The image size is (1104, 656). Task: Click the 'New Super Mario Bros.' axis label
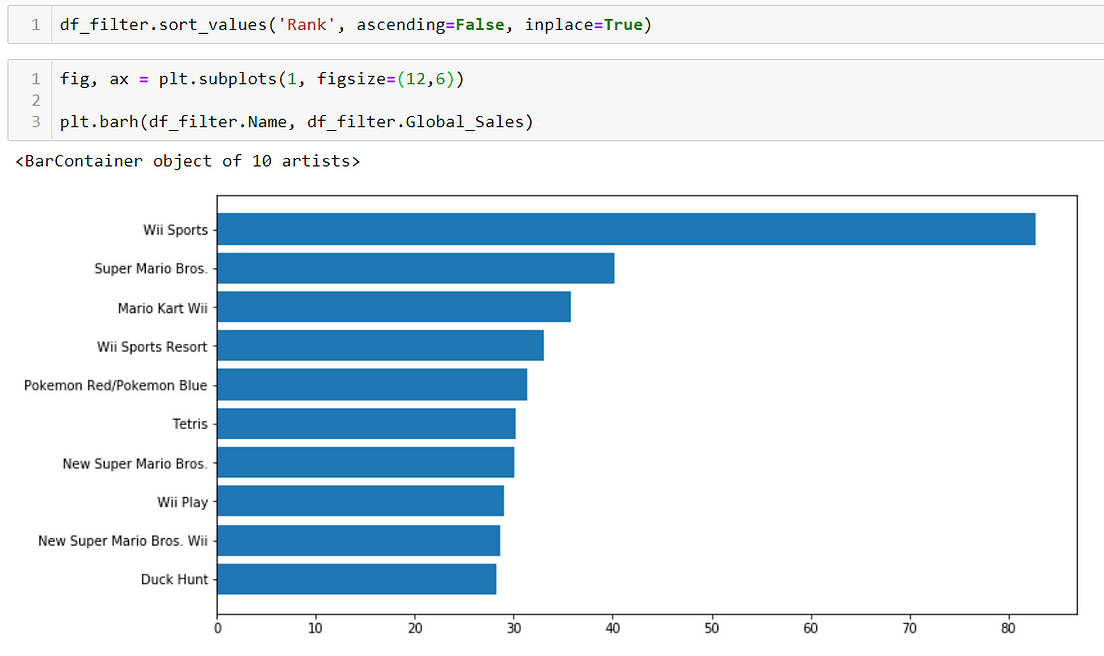(x=134, y=464)
